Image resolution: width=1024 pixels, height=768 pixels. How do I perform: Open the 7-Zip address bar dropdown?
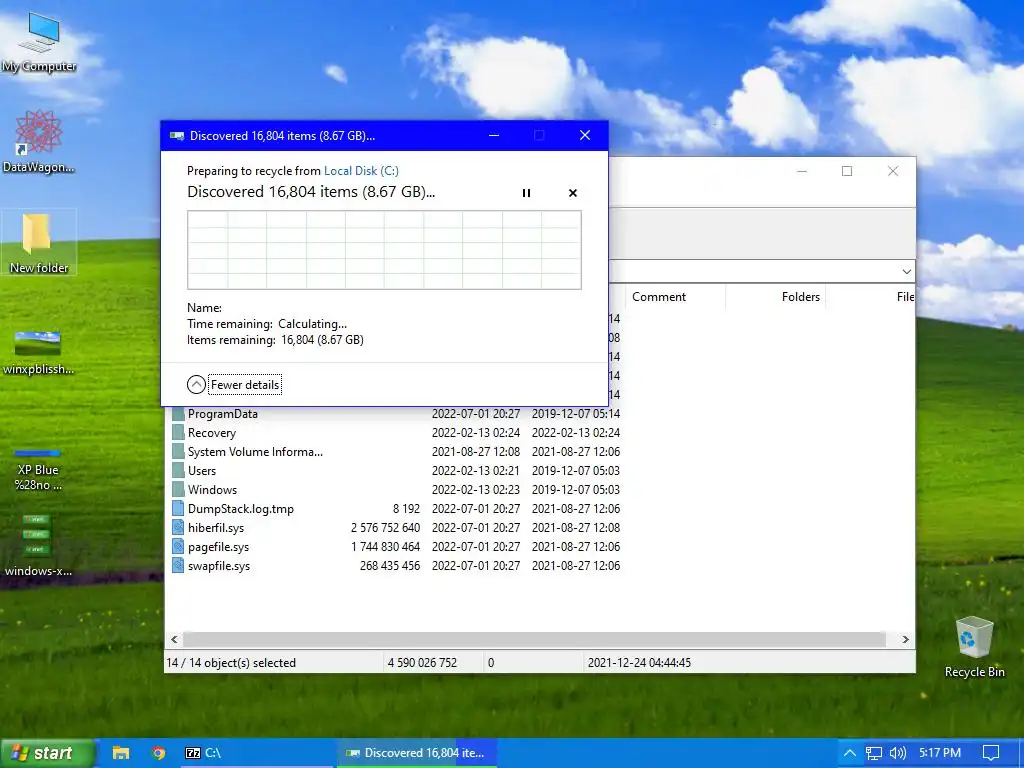pos(906,271)
